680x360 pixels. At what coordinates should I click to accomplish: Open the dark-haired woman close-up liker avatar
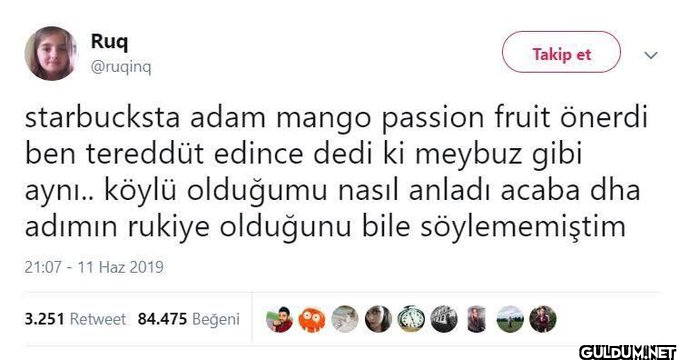tap(378, 319)
